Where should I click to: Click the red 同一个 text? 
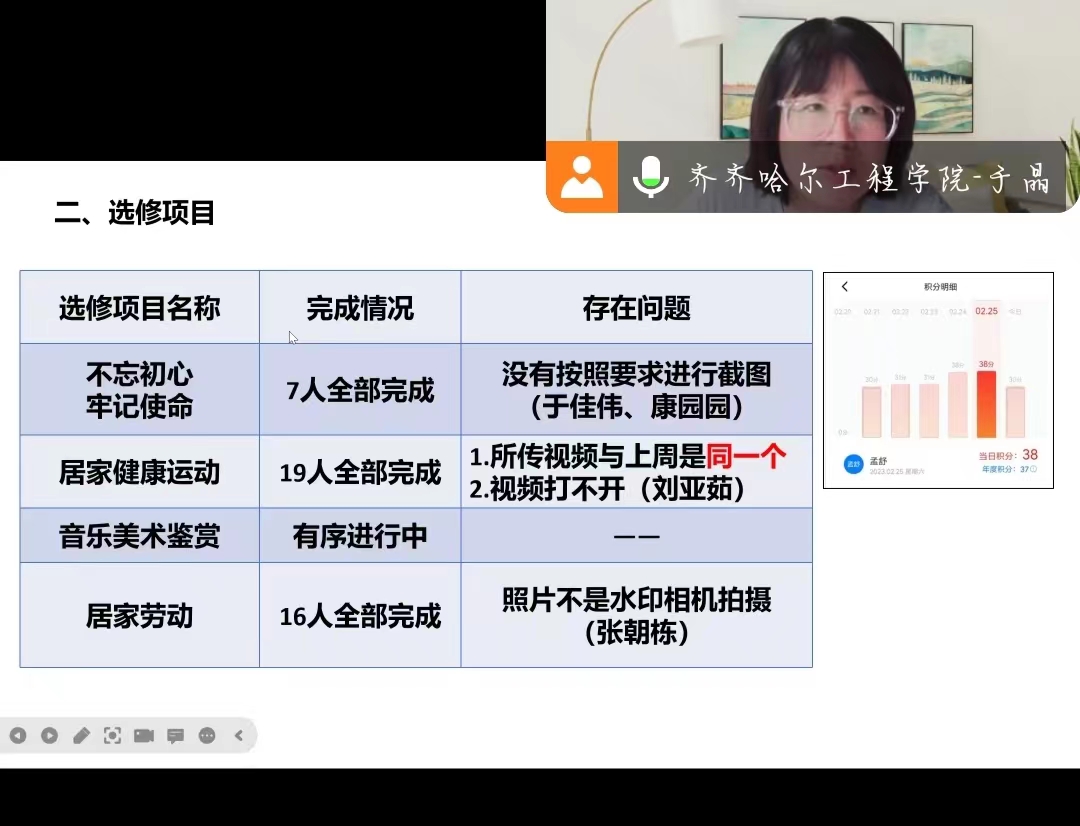click(746, 458)
